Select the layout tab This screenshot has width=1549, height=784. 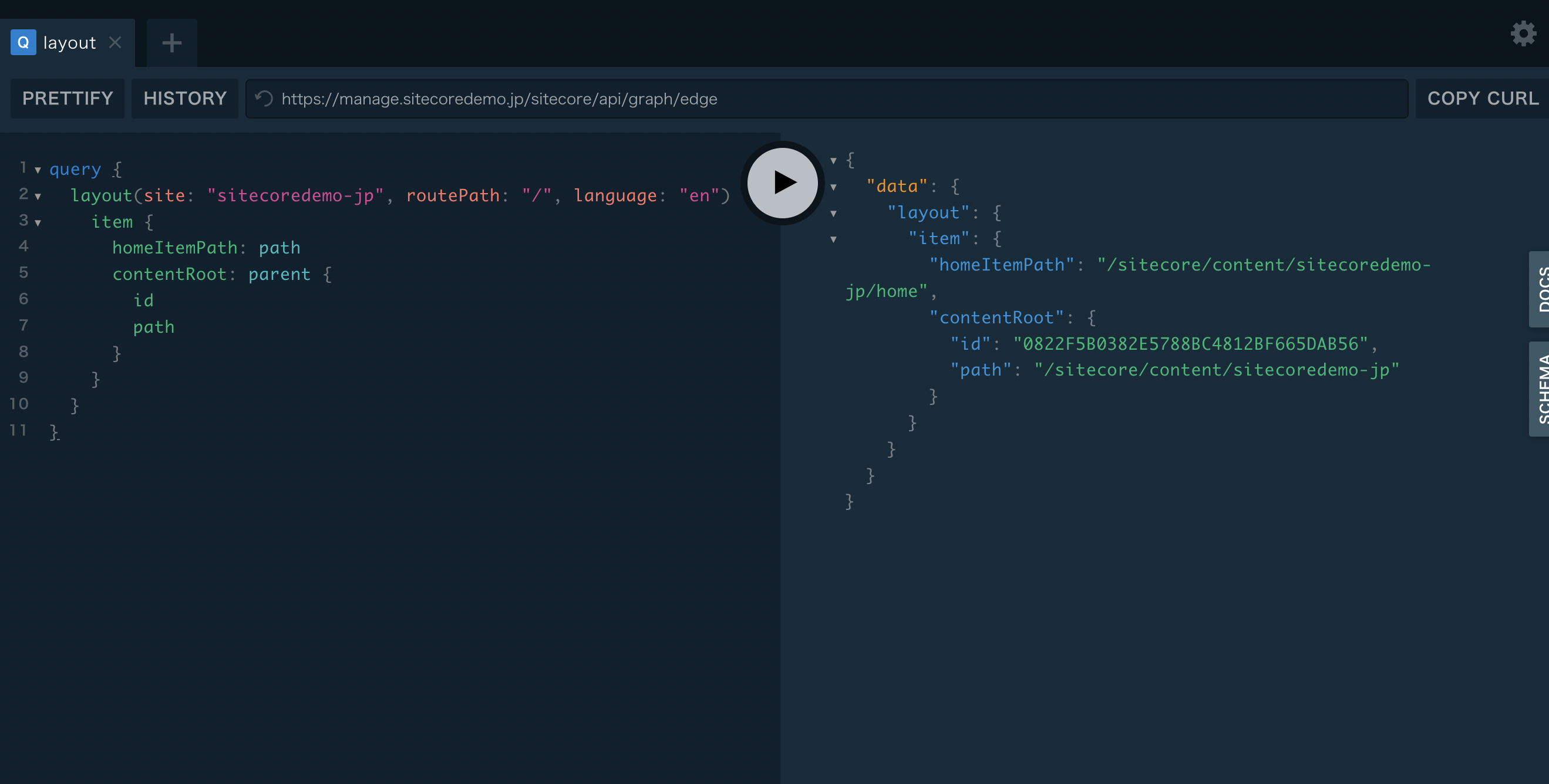point(68,43)
